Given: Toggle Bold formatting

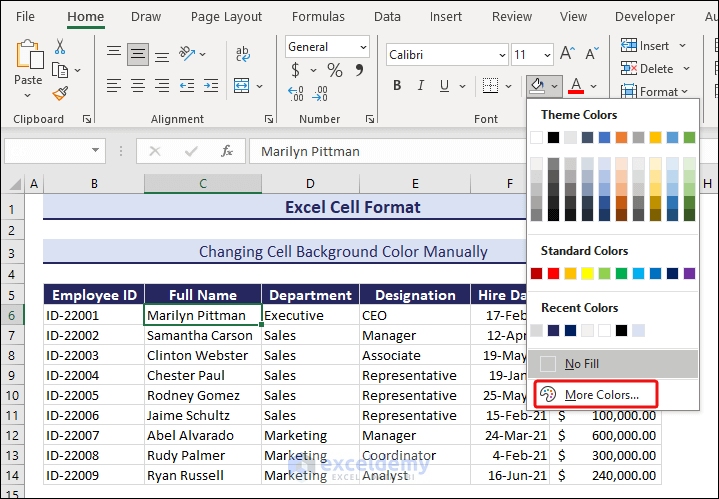Looking at the screenshot, I should point(396,86).
